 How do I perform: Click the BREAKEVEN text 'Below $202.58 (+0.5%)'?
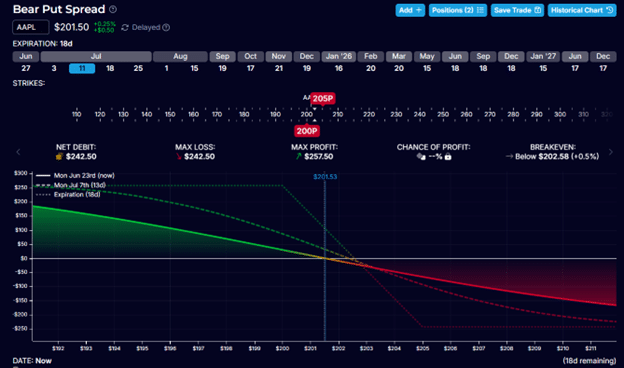(x=557, y=157)
